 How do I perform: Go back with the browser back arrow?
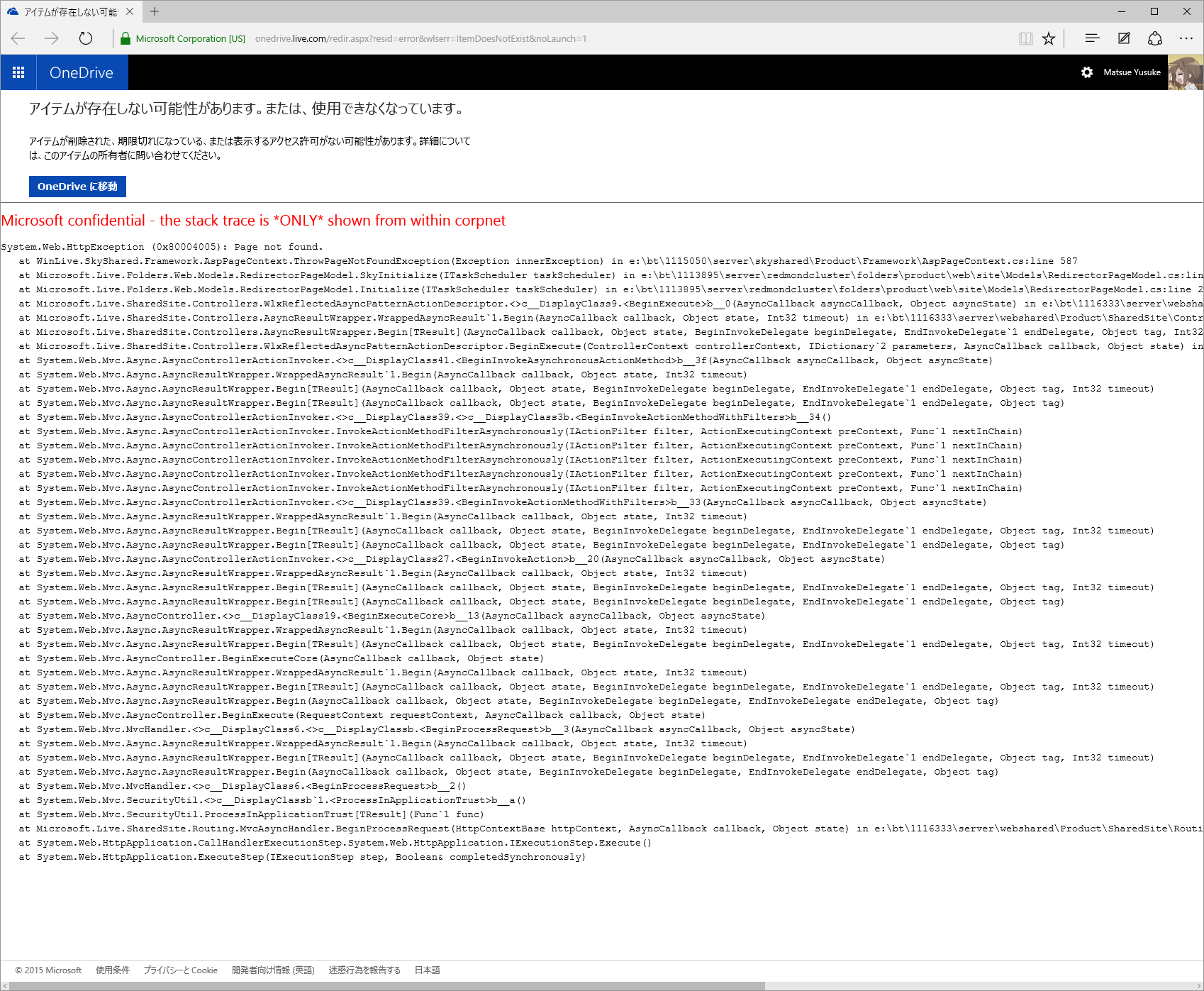point(18,38)
